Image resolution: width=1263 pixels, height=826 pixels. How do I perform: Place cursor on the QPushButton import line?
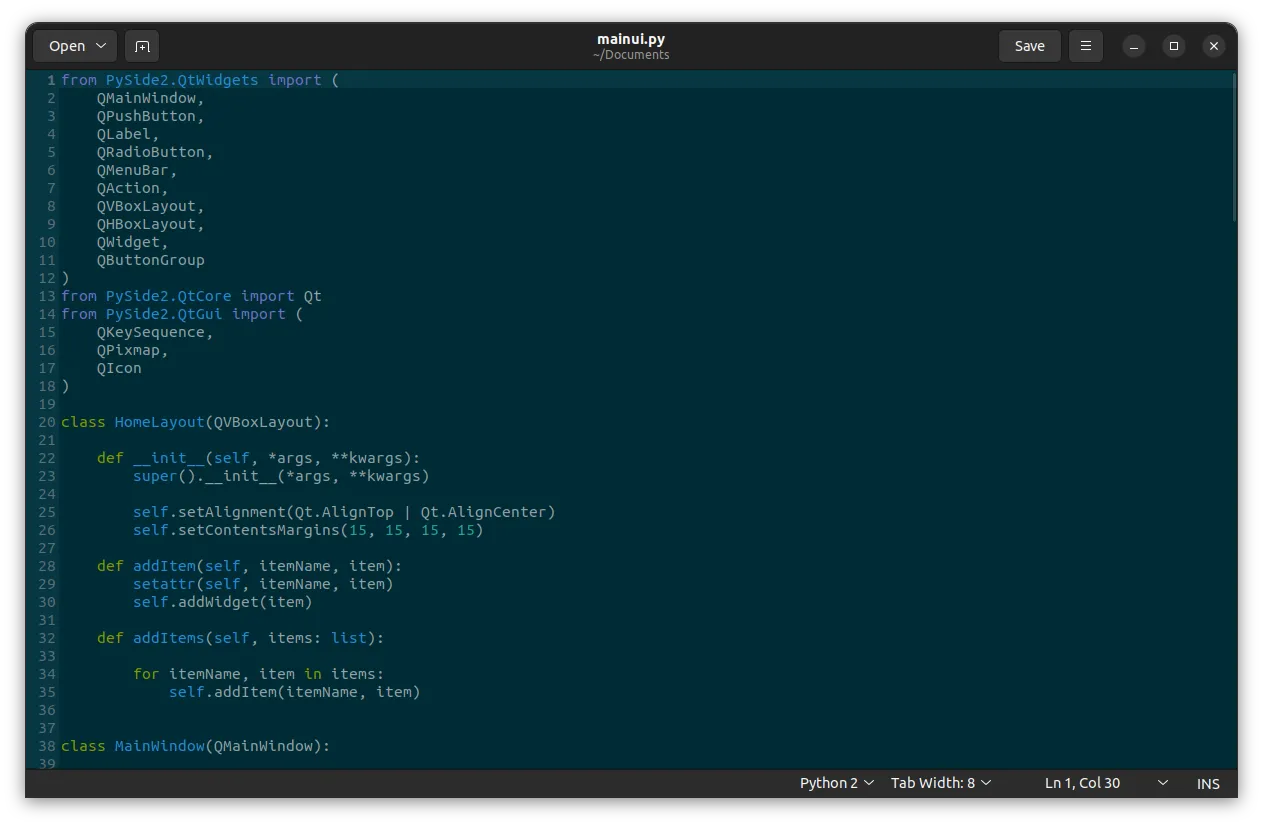click(148, 116)
